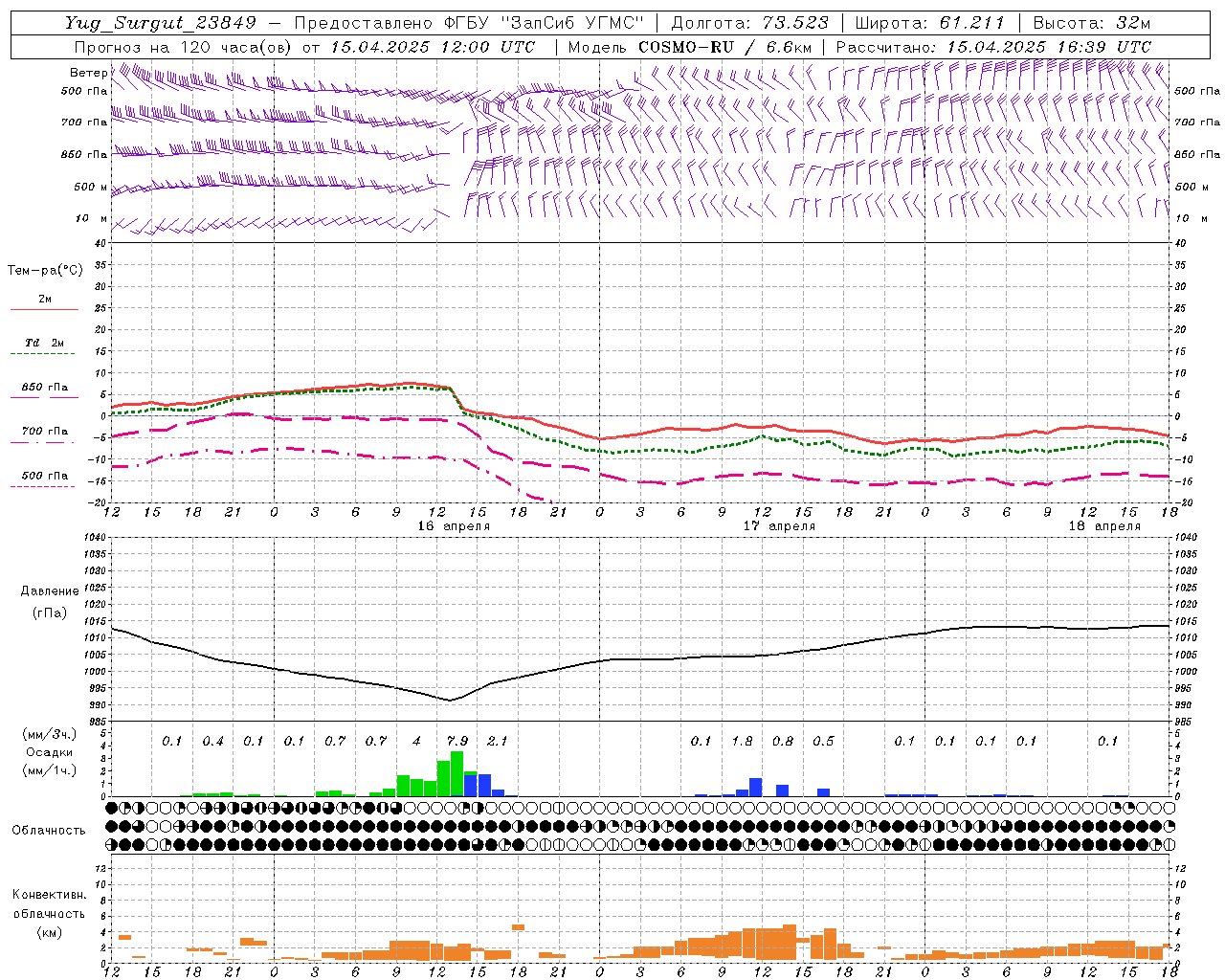1225x980 pixels.
Task: Click the 18 апреля date label under temperature chart
Action: coord(1104,526)
